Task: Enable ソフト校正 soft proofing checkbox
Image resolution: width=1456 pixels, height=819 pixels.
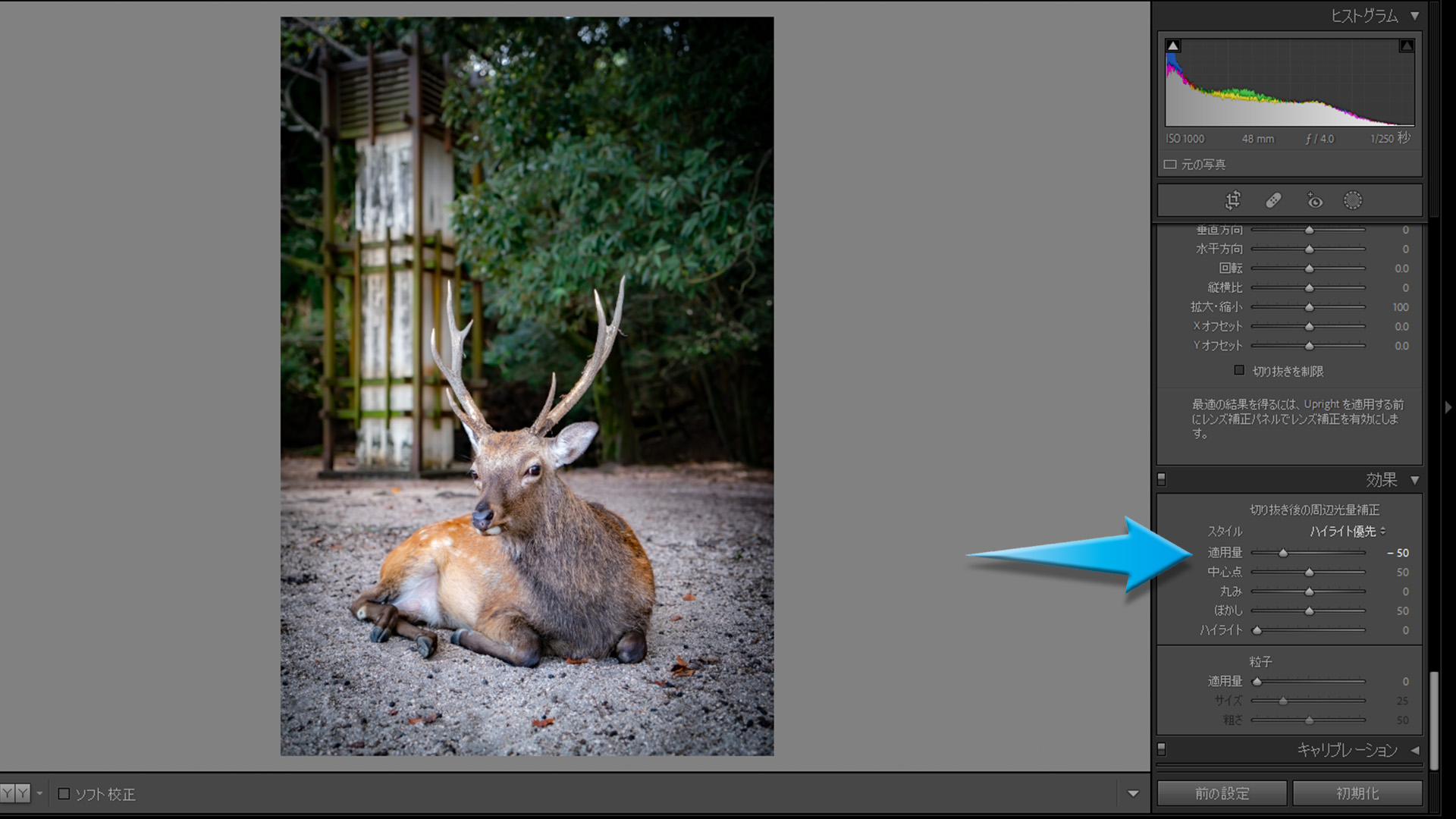Action: (x=64, y=794)
